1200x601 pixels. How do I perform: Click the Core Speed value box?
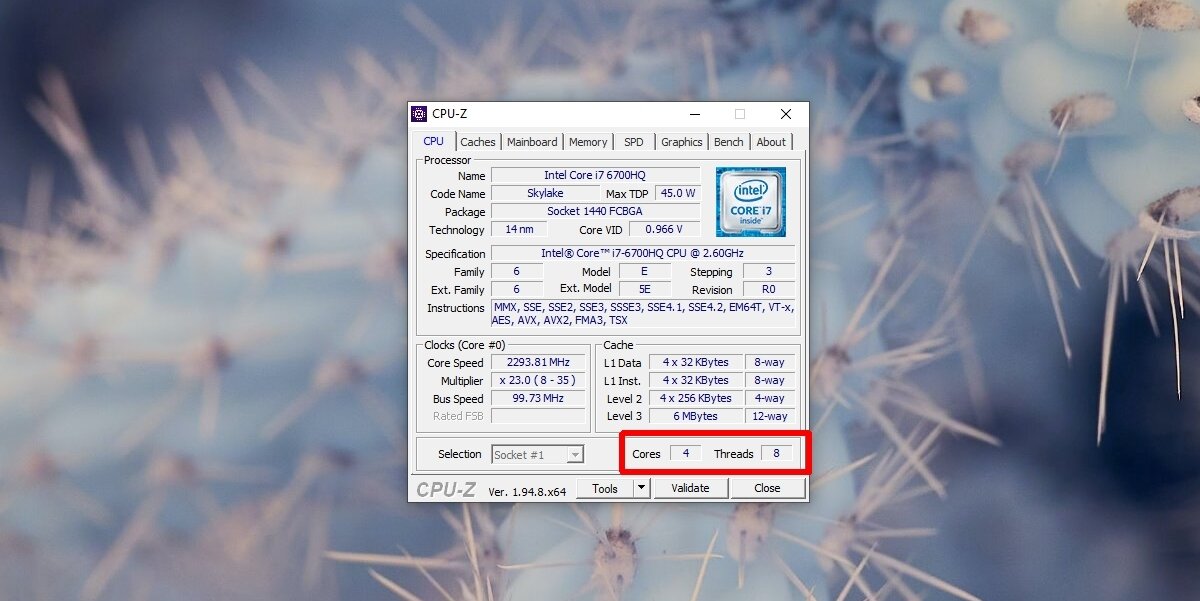point(538,361)
